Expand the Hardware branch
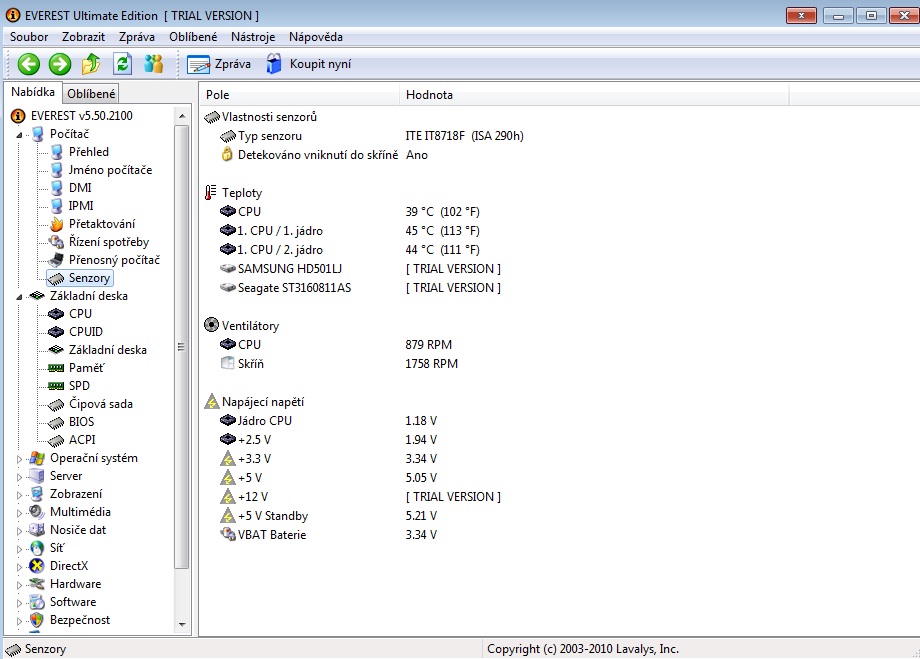 (x=19, y=585)
